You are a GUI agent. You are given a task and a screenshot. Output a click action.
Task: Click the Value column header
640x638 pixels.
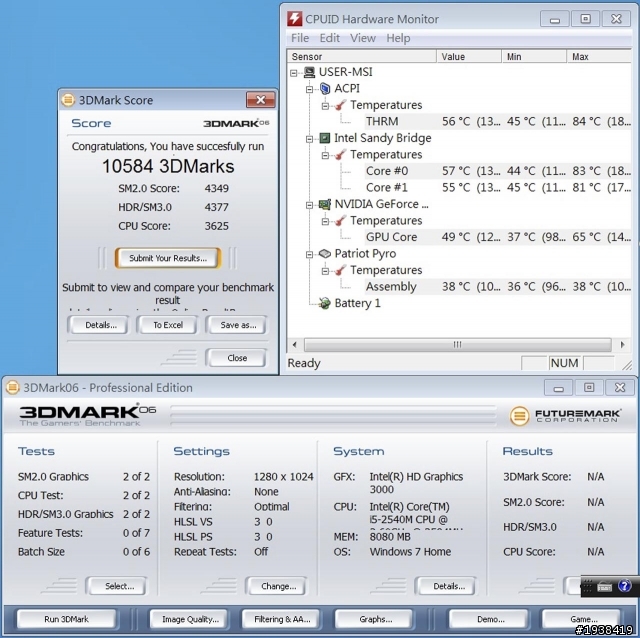click(x=469, y=56)
